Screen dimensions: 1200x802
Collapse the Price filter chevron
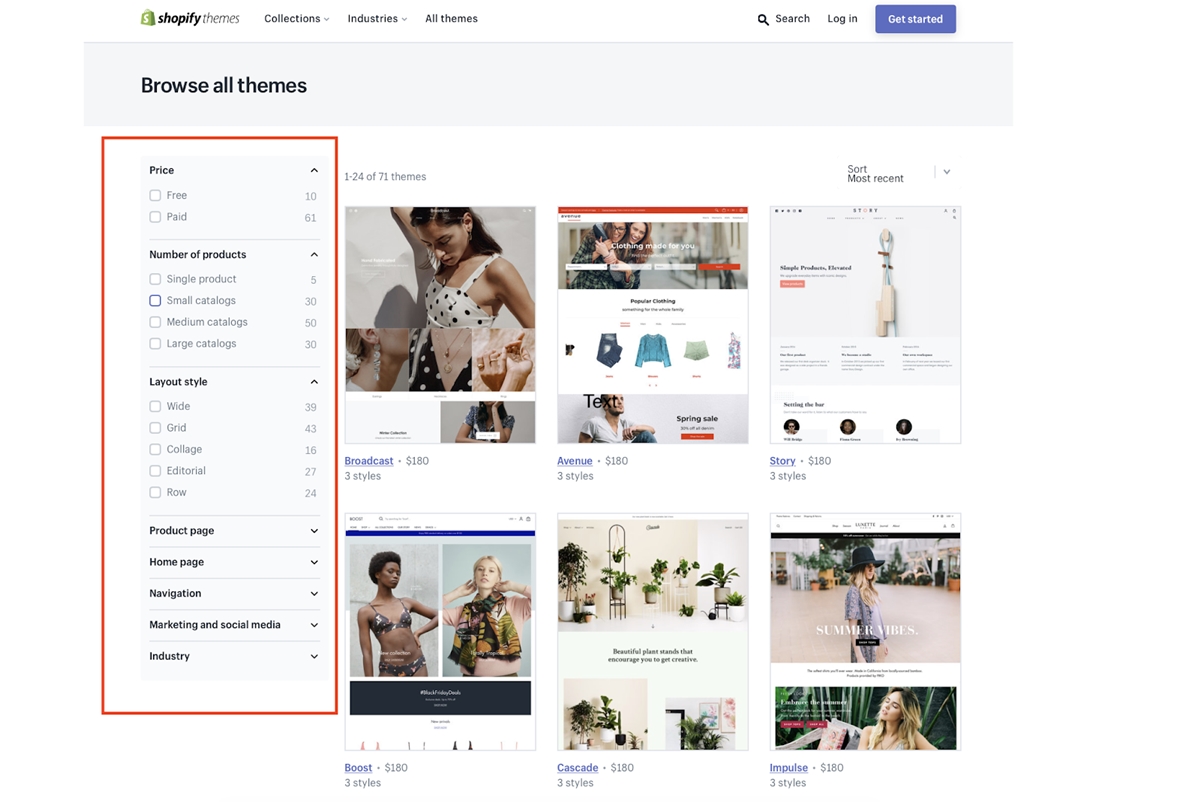click(x=314, y=170)
